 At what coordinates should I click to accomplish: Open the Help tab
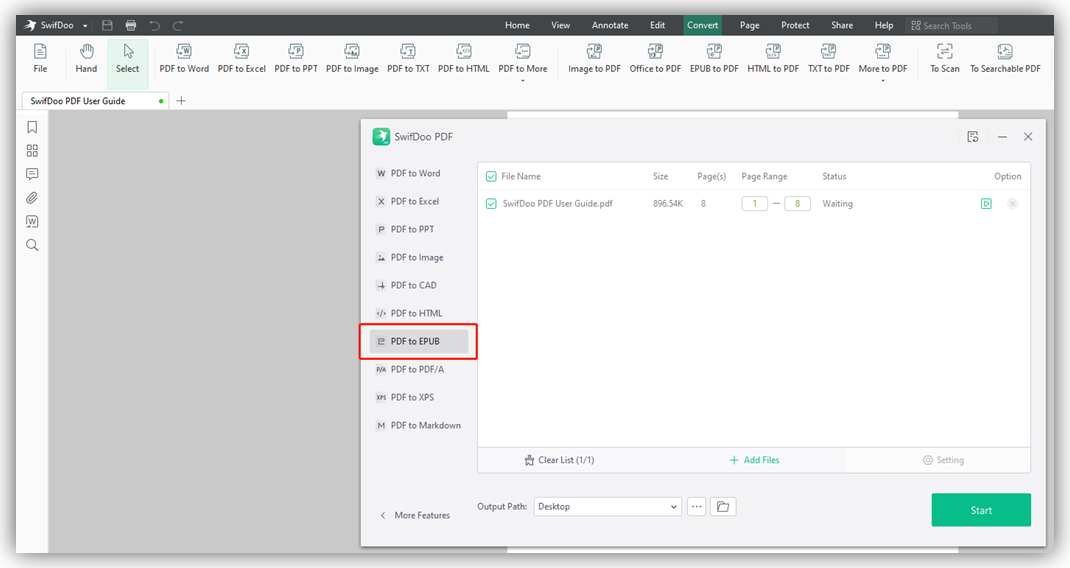(x=884, y=25)
